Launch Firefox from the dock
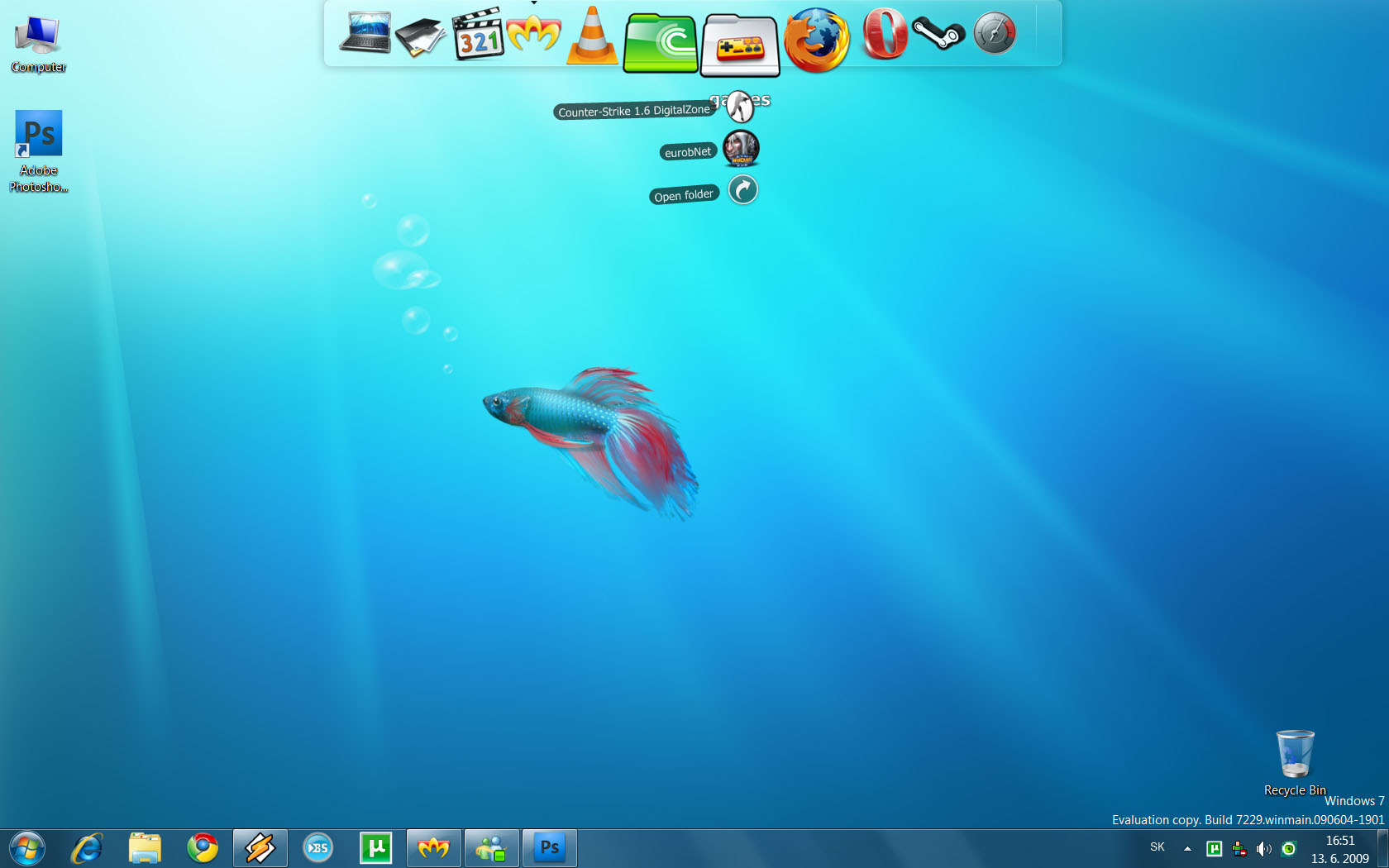The height and width of the screenshot is (868, 1389). click(817, 40)
